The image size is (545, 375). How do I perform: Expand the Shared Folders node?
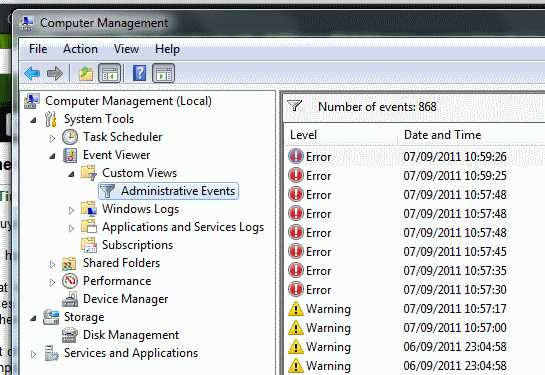[52, 264]
